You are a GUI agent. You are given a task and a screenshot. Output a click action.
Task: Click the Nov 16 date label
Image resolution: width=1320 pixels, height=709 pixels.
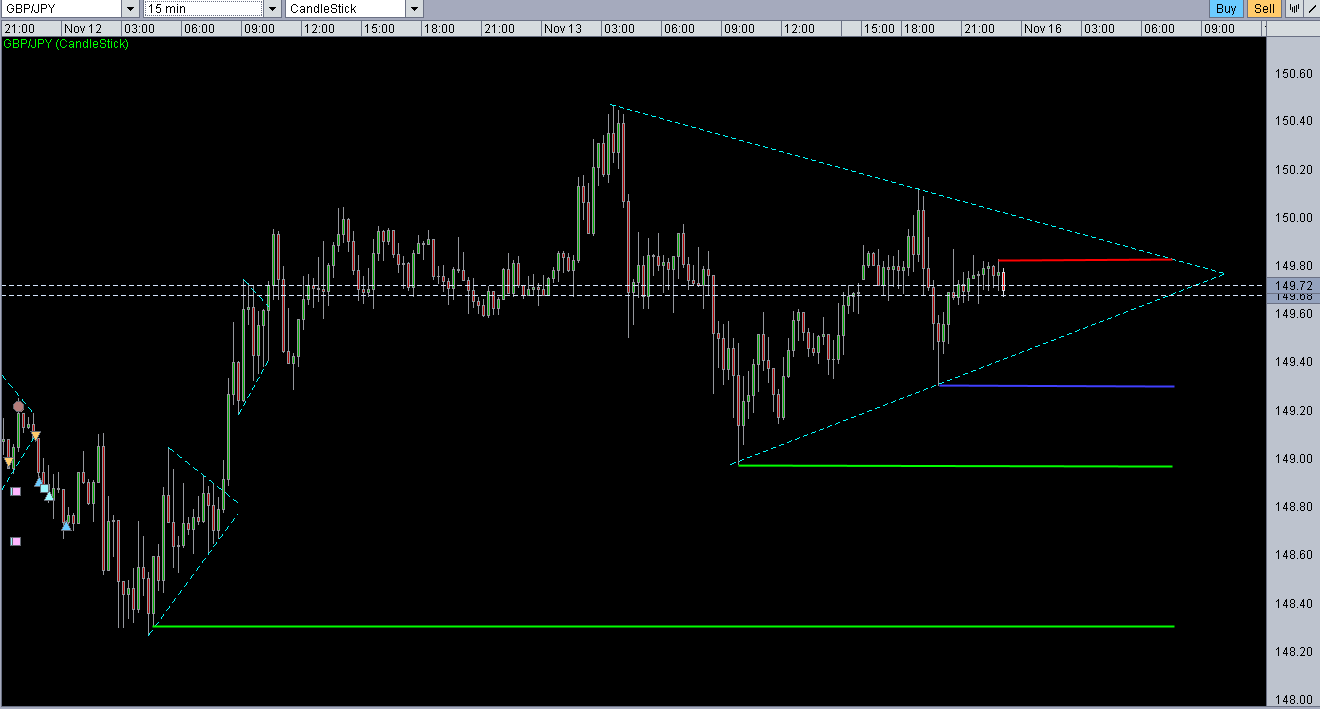[1043, 29]
